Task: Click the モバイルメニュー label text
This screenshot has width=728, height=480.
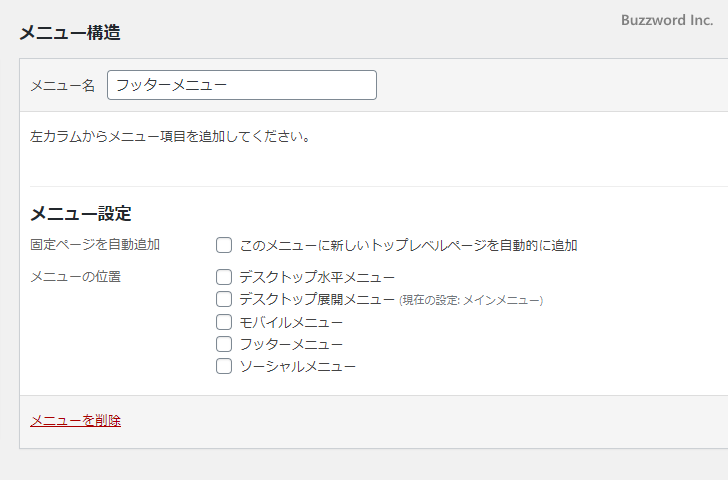Action: pyautogui.click(x=291, y=322)
